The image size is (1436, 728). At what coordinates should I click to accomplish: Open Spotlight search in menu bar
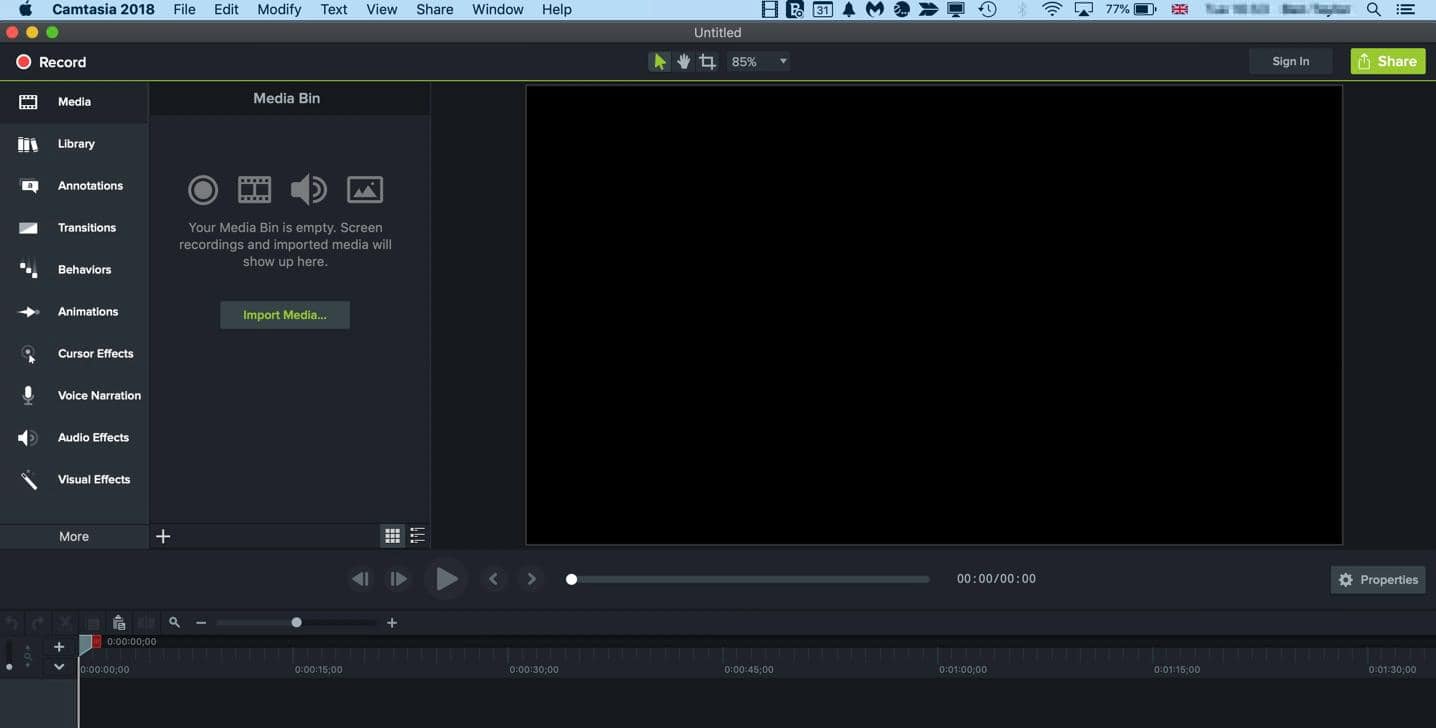[1374, 9]
